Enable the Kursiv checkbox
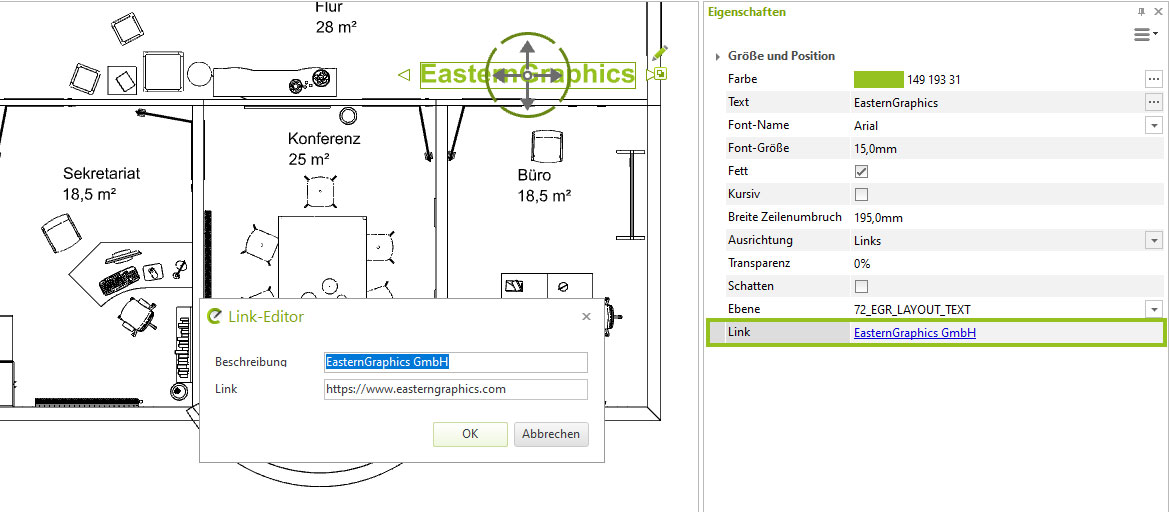Screen dimensions: 1170x512 (x=861, y=195)
